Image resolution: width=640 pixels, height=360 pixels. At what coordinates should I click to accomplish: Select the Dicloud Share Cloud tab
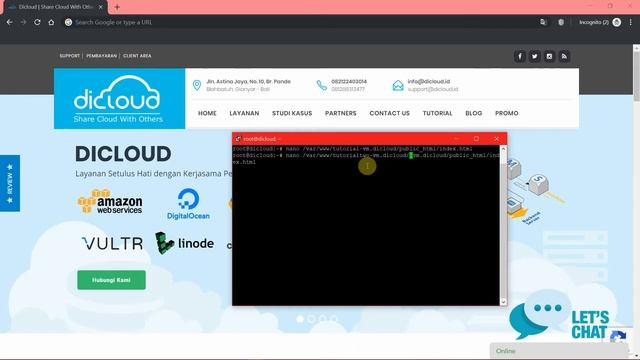click(55, 7)
